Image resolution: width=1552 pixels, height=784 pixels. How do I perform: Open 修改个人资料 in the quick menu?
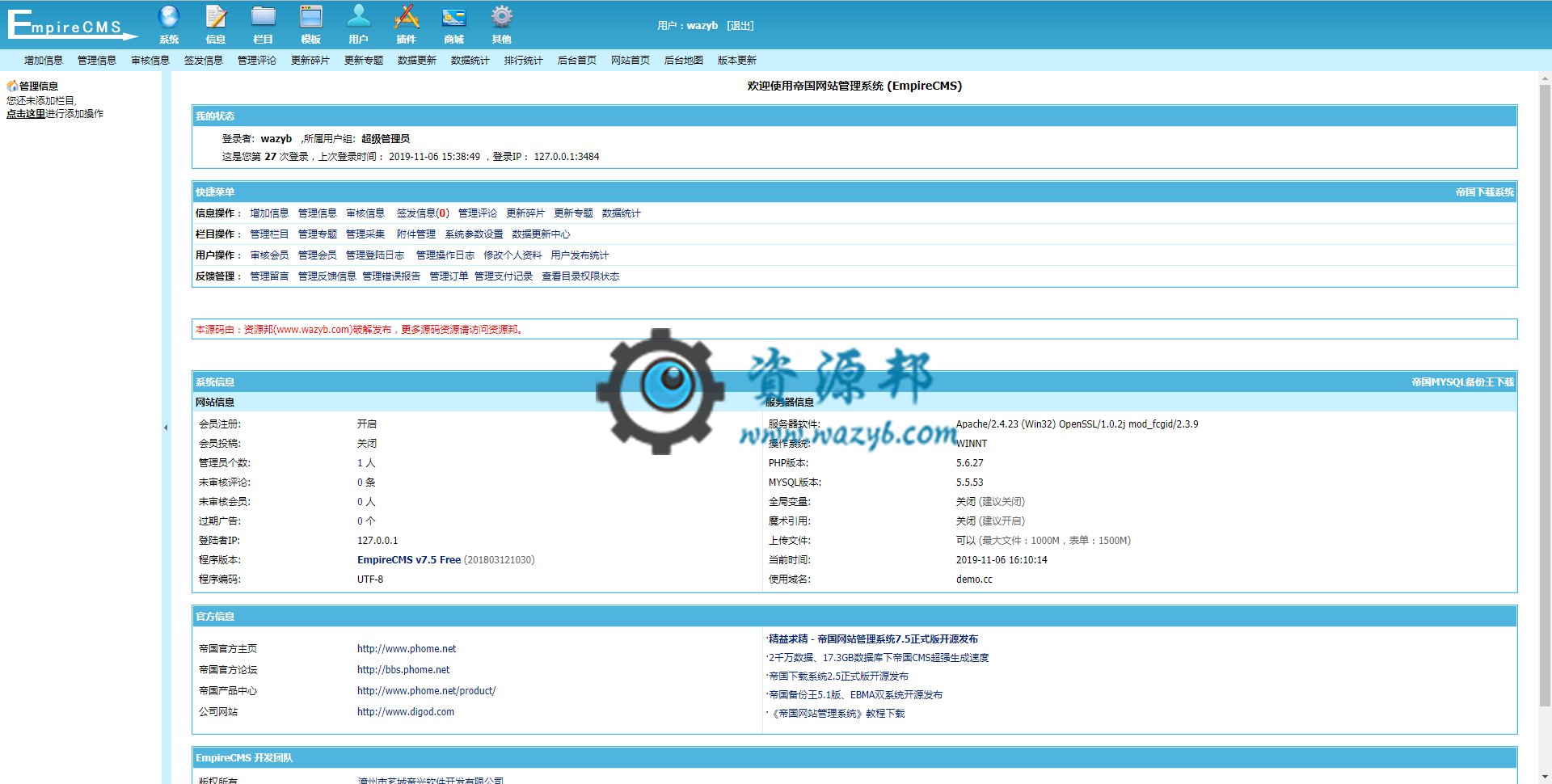(512, 255)
